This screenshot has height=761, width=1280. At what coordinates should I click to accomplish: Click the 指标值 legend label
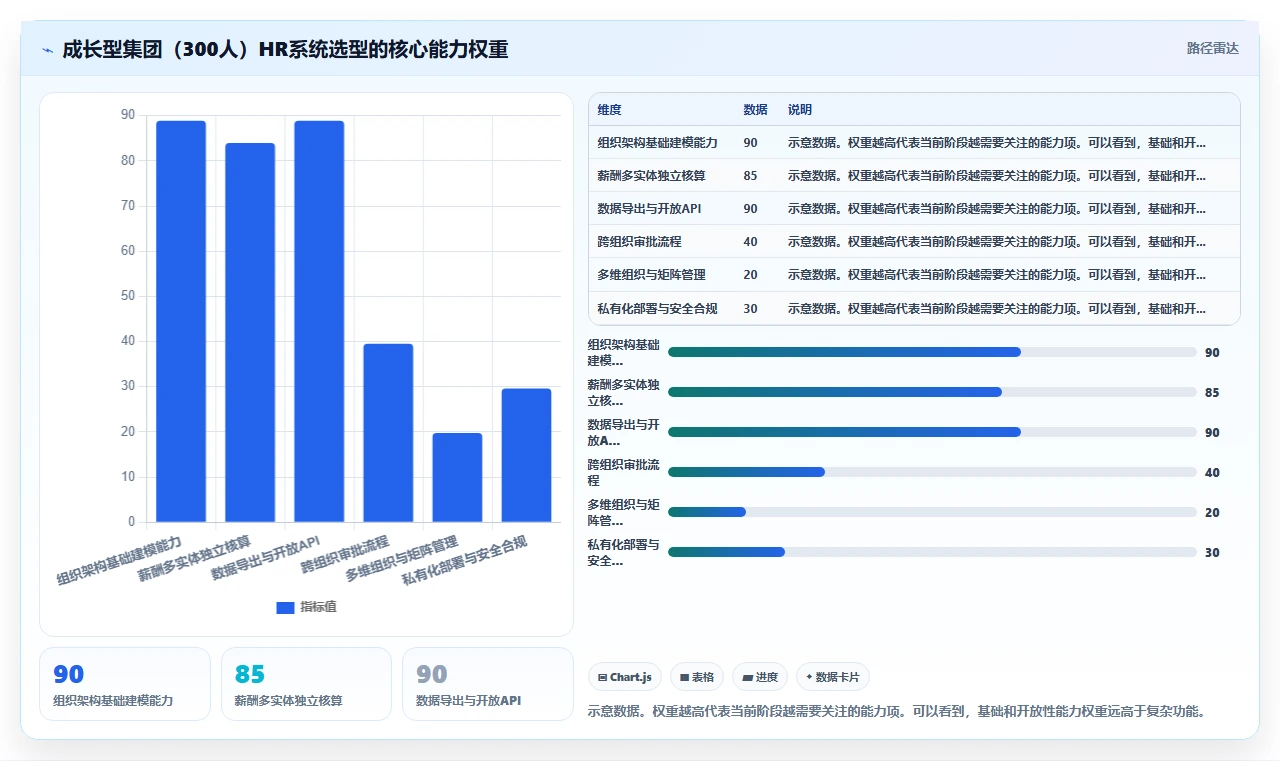click(x=318, y=607)
